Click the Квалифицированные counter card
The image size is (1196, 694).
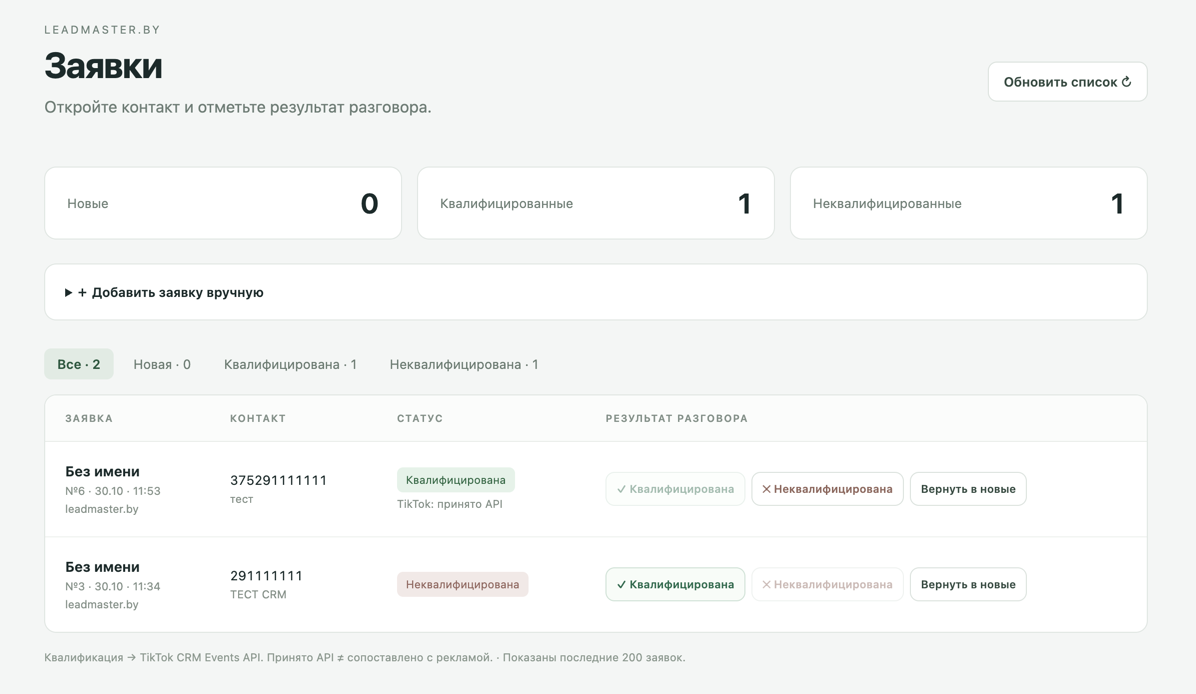point(596,203)
